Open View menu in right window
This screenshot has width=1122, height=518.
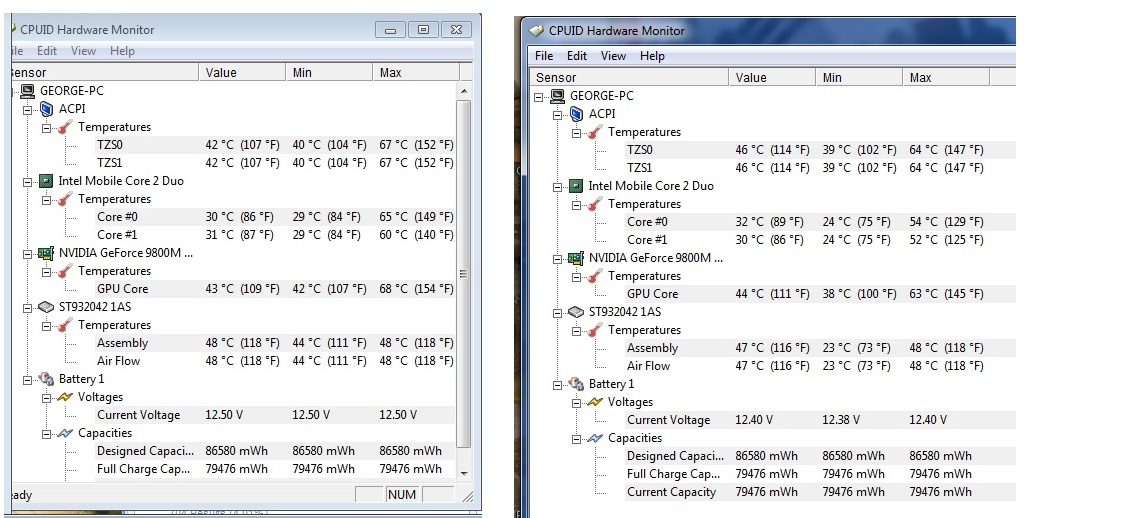[x=613, y=56]
